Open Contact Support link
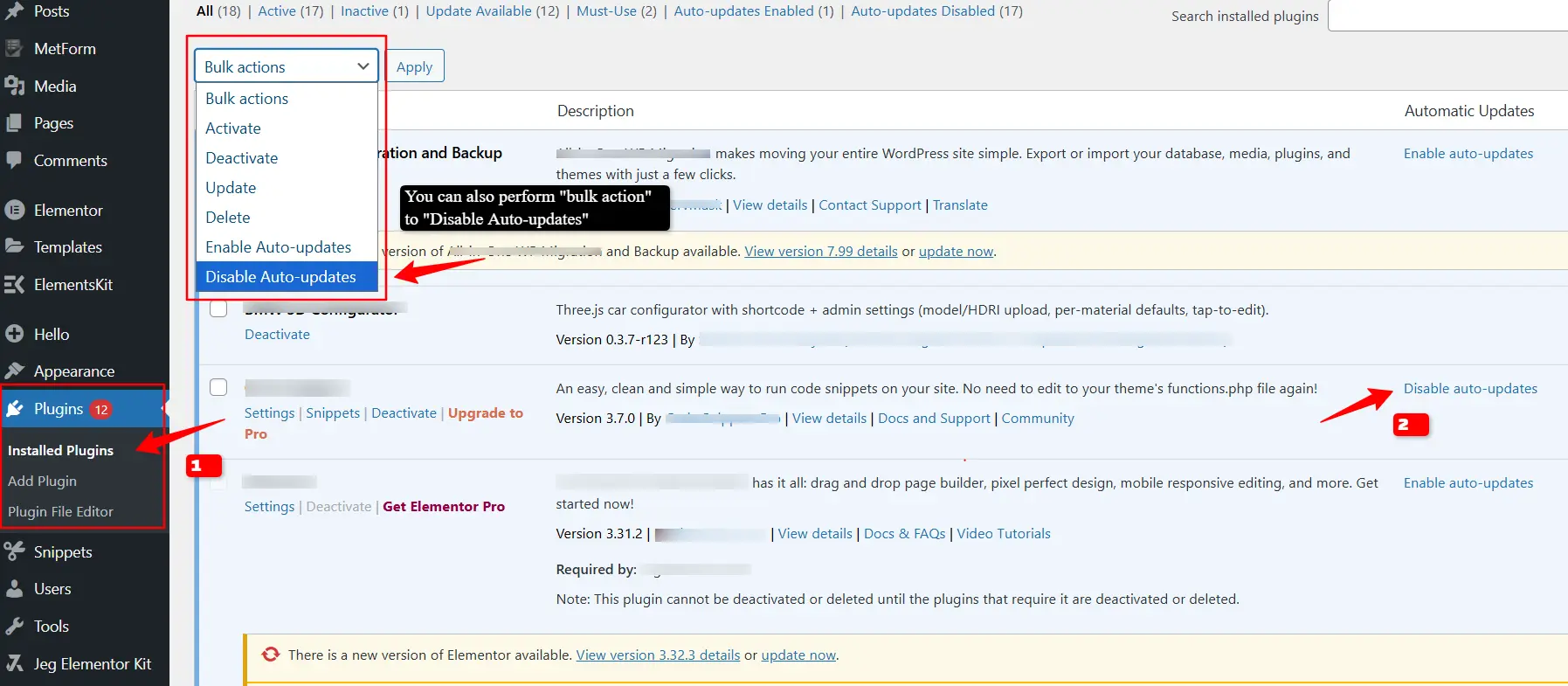The height and width of the screenshot is (686, 1568). click(870, 205)
